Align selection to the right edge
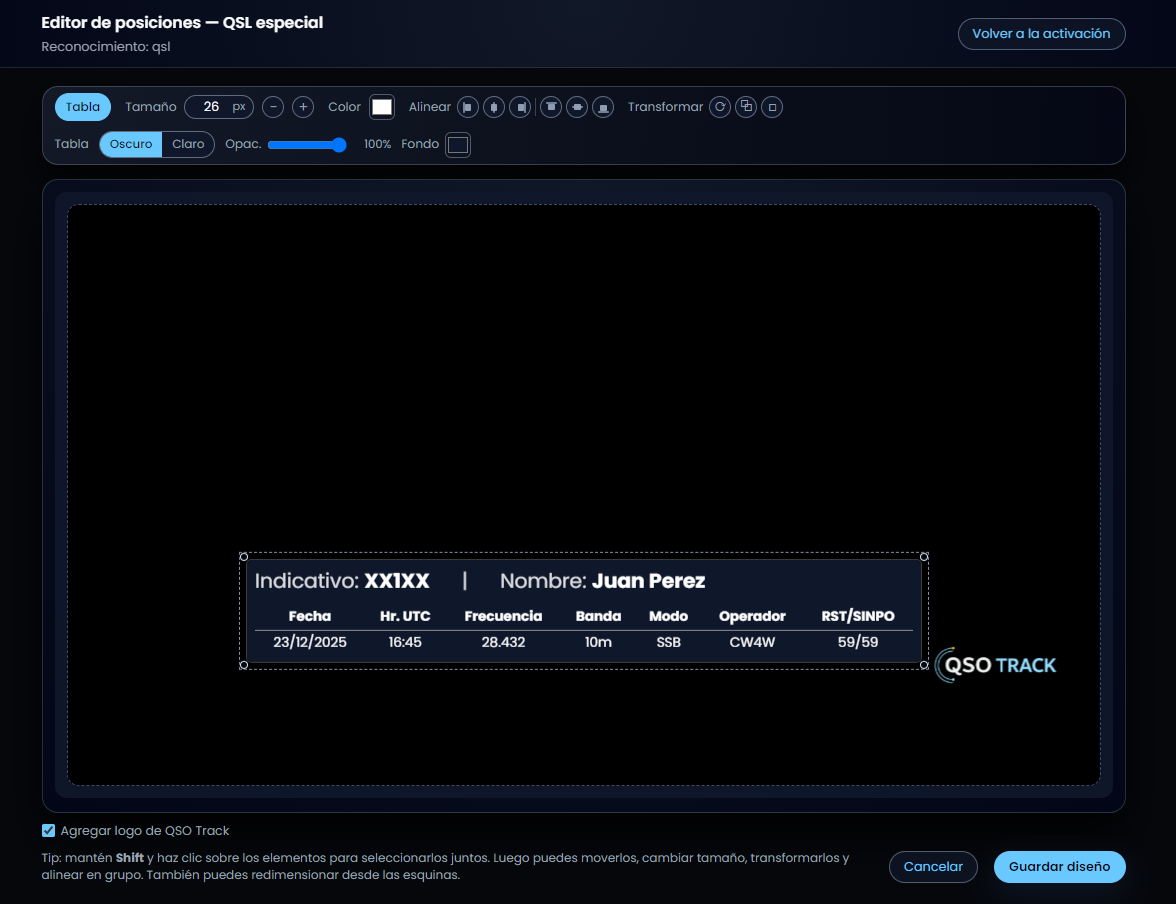 point(520,107)
